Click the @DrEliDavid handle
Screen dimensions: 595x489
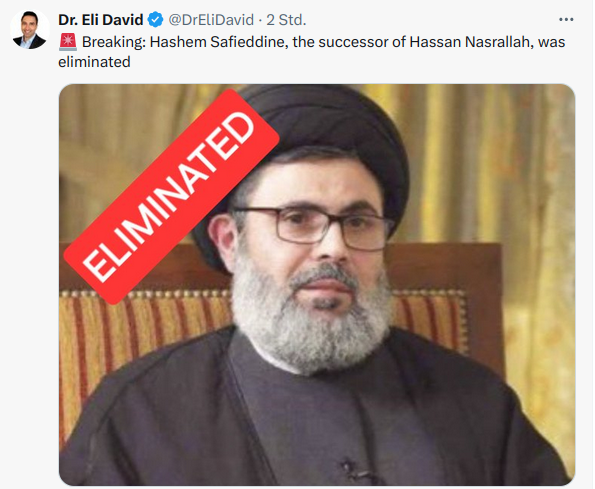pos(211,20)
